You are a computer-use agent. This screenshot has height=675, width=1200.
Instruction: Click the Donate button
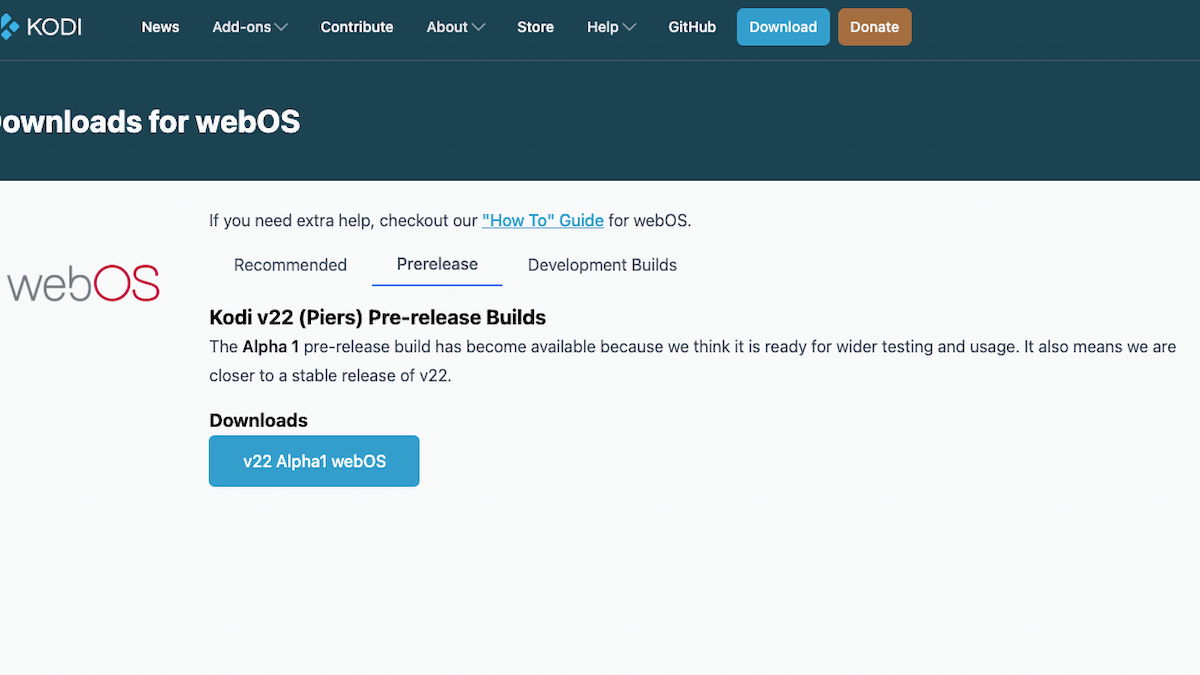click(875, 27)
